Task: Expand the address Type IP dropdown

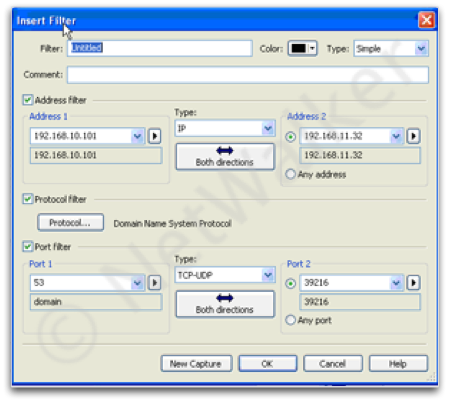Action: (x=225, y=128)
